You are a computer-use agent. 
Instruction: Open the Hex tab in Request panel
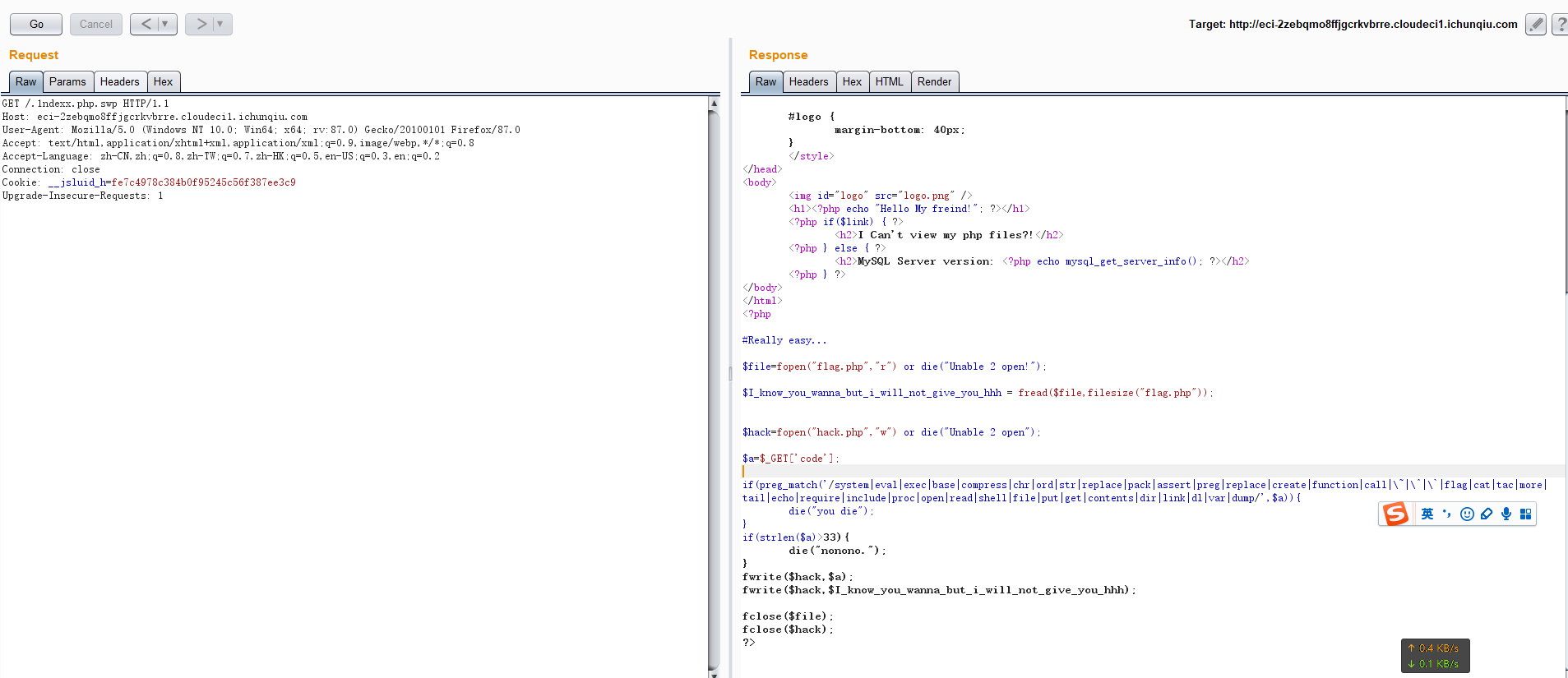point(164,81)
